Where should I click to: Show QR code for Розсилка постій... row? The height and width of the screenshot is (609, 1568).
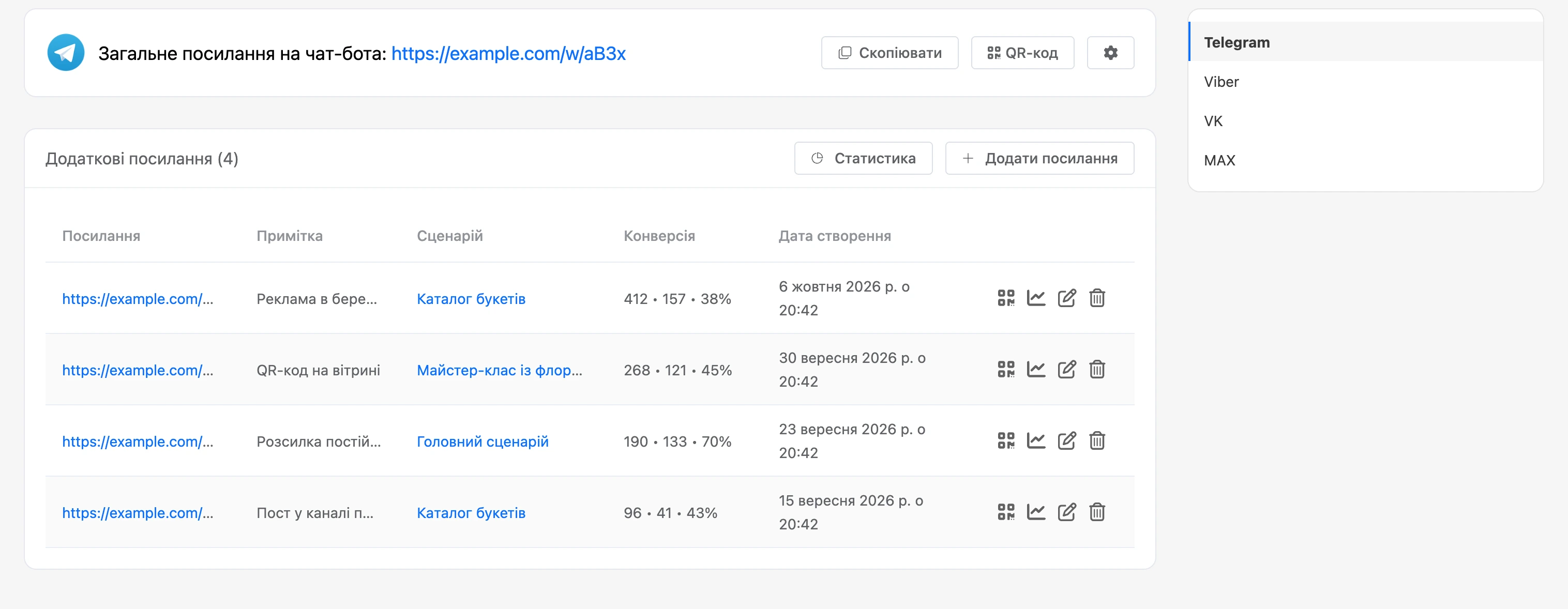1005,440
